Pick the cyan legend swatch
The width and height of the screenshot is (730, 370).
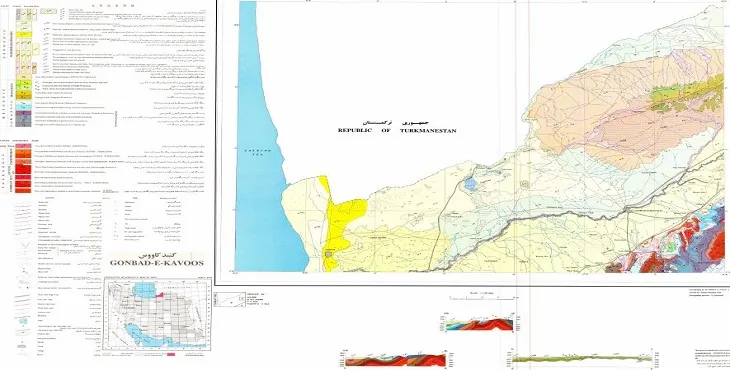(23, 107)
